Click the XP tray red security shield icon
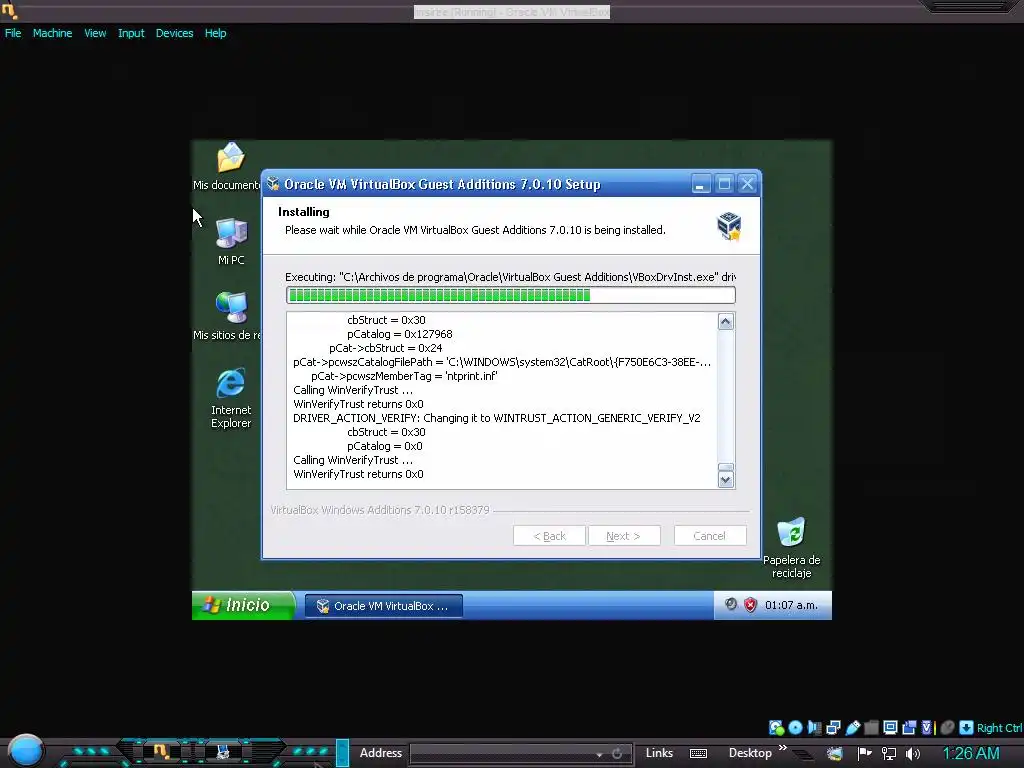Screen dimensions: 1024x768 pyautogui.click(x=750, y=605)
